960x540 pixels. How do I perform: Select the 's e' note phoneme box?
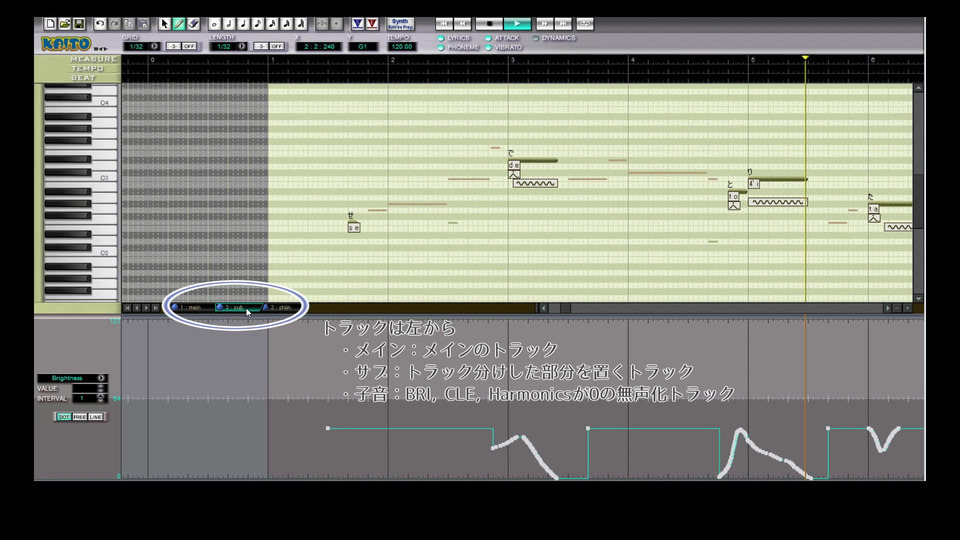[x=354, y=228]
